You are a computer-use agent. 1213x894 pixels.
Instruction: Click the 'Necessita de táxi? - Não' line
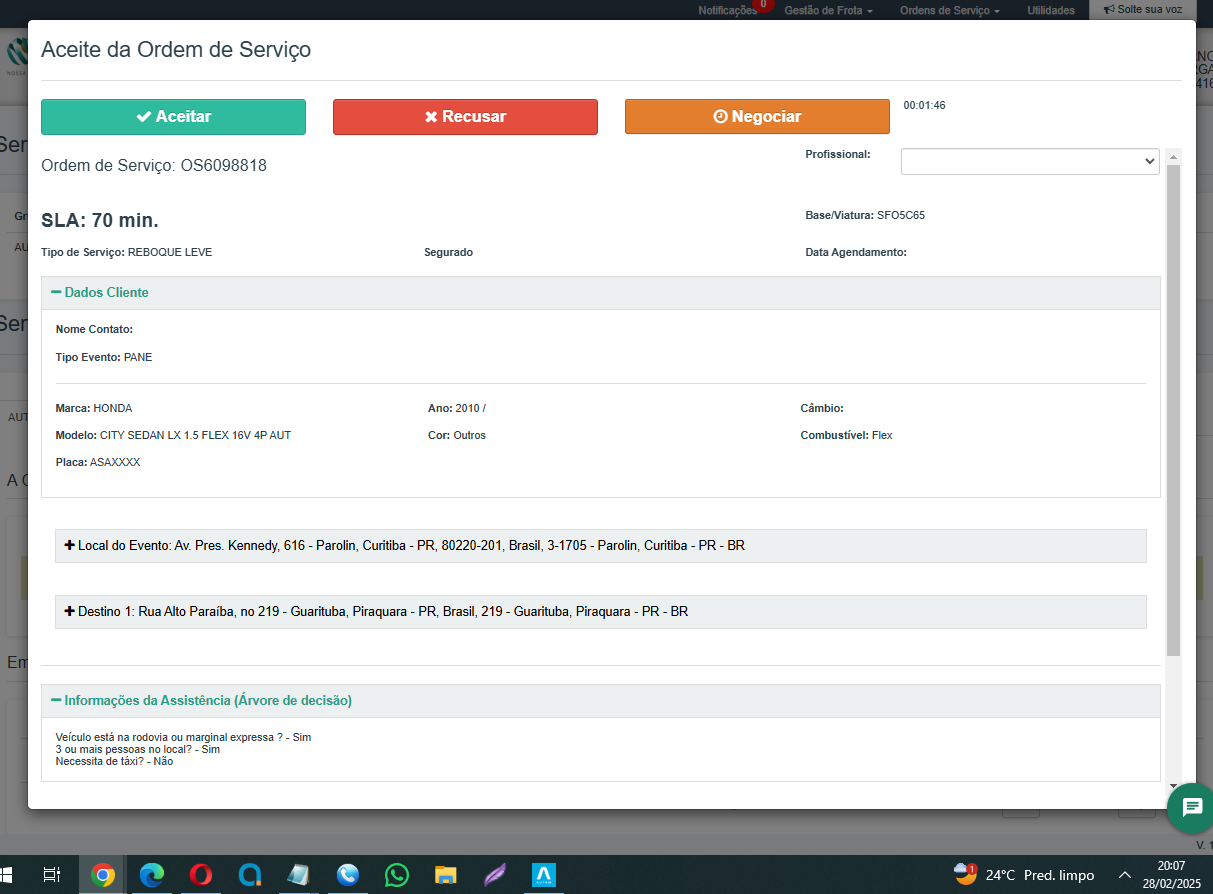tap(114, 761)
